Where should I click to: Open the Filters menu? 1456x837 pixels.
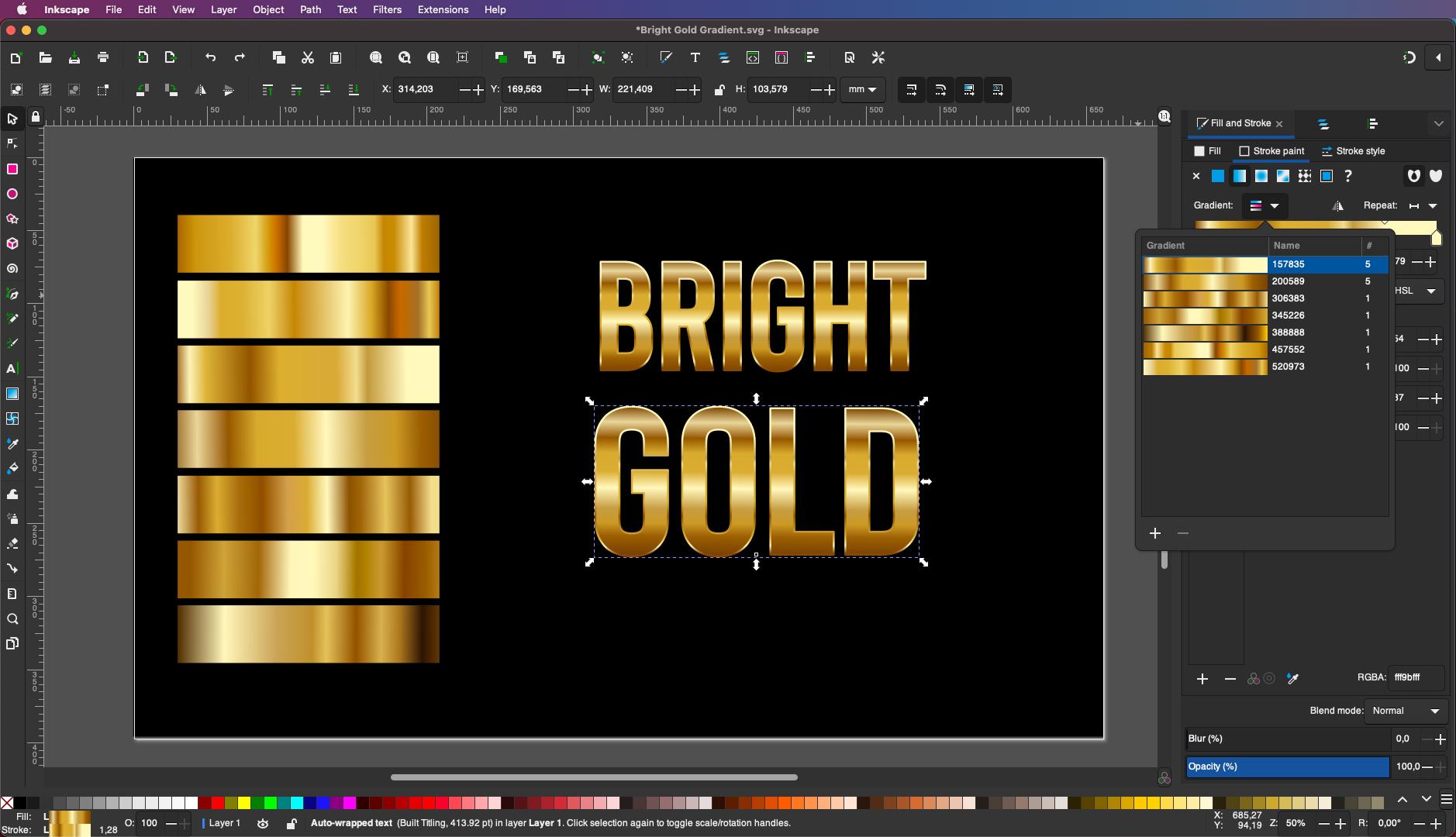coord(387,9)
